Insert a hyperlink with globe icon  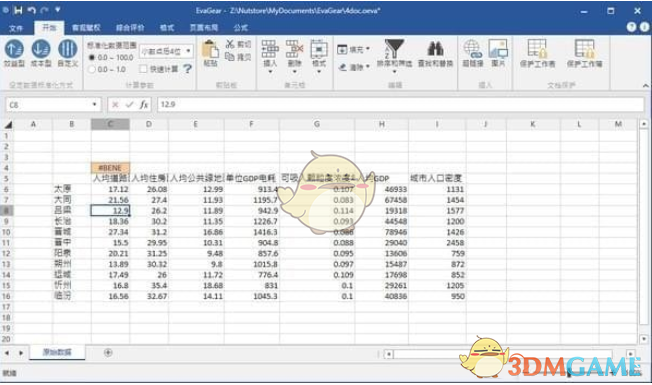[x=472, y=49]
